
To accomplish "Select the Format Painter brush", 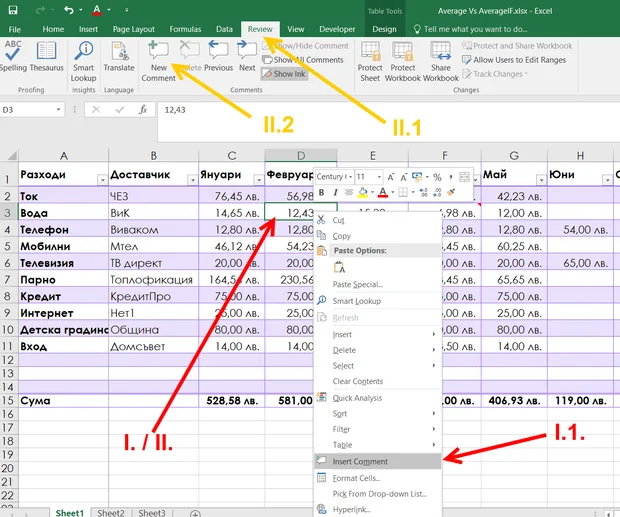I will coord(451,193).
